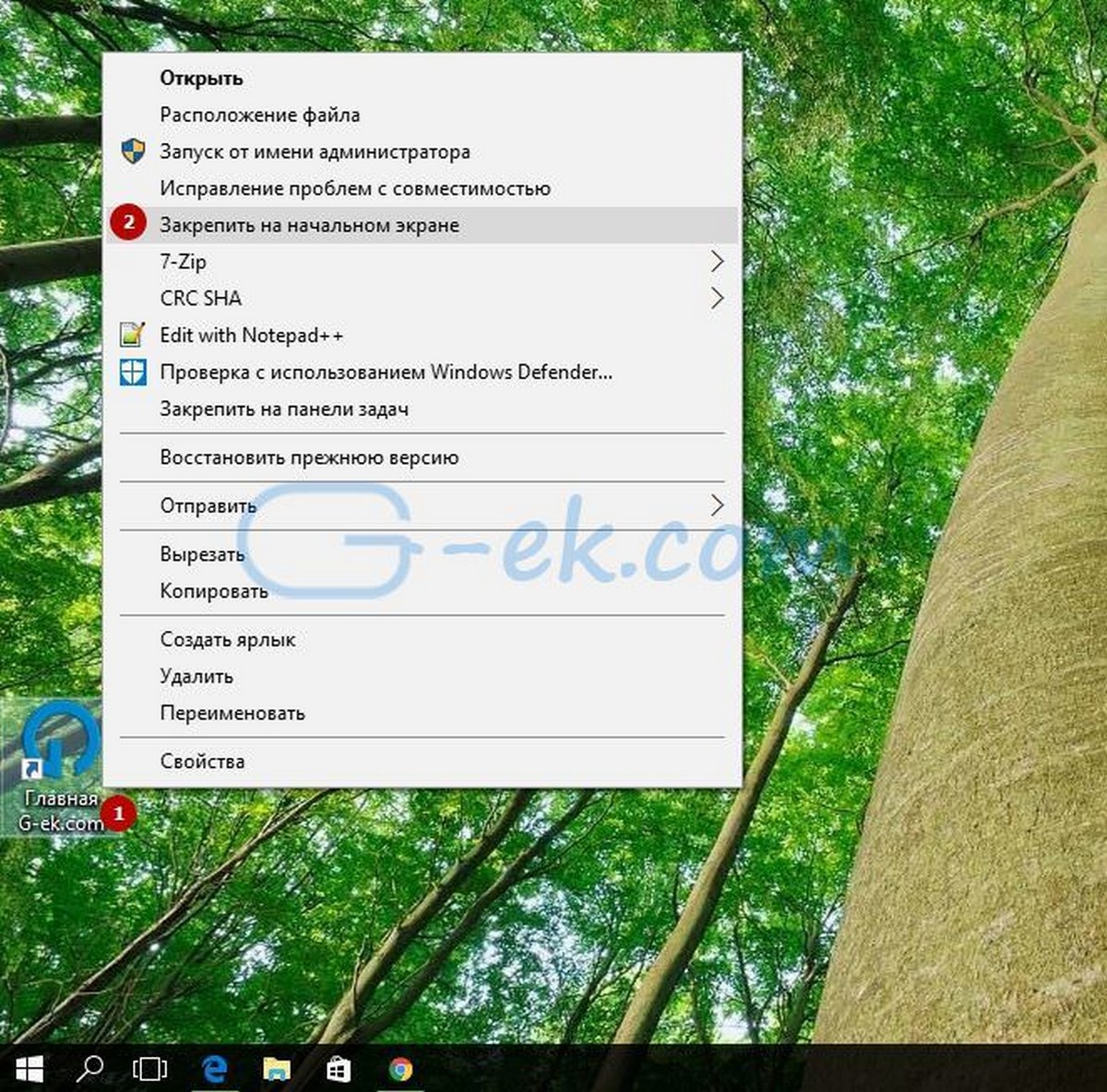
Task: Choose Edit with Notepad++ entry
Action: pos(251,336)
